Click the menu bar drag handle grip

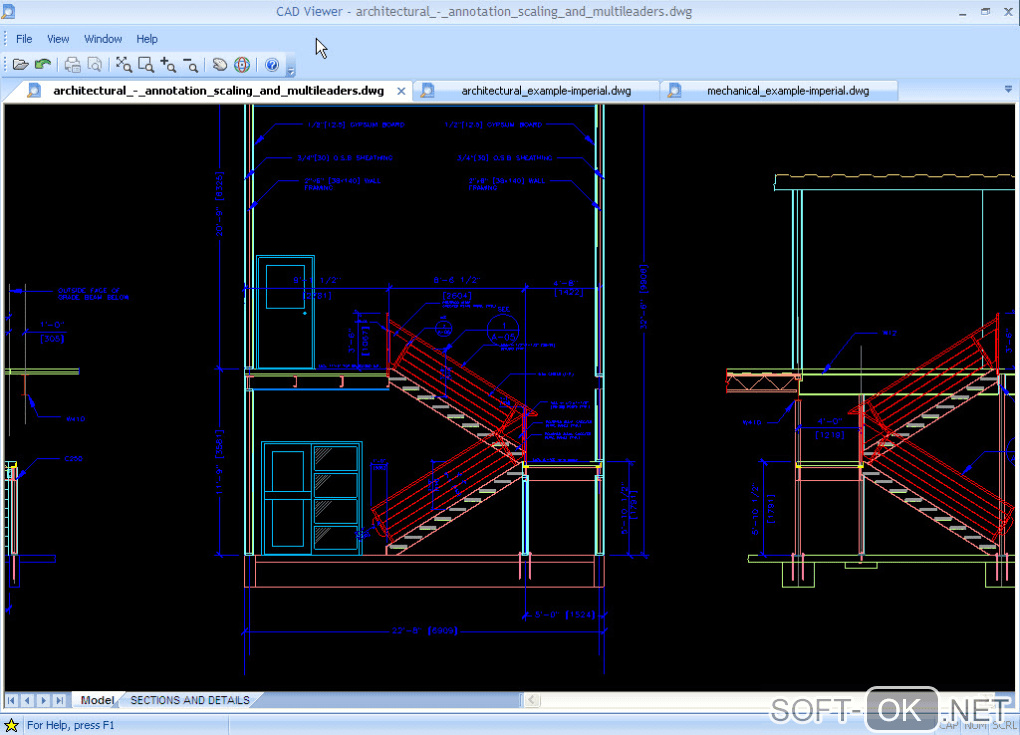(5, 38)
